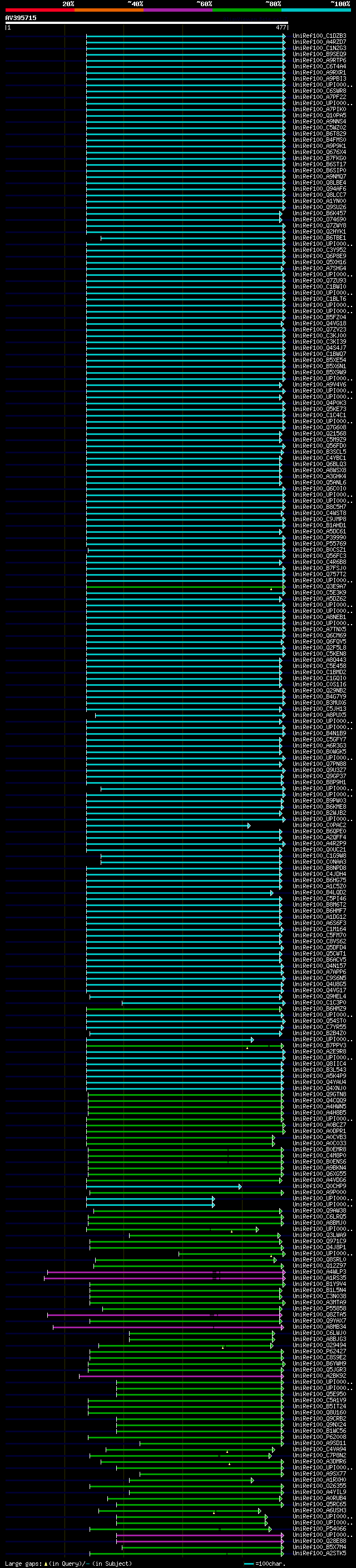Click the cyan alignment bar for UniRef100_A9RXR1
The image size is (356, 1568).
click(186, 72)
